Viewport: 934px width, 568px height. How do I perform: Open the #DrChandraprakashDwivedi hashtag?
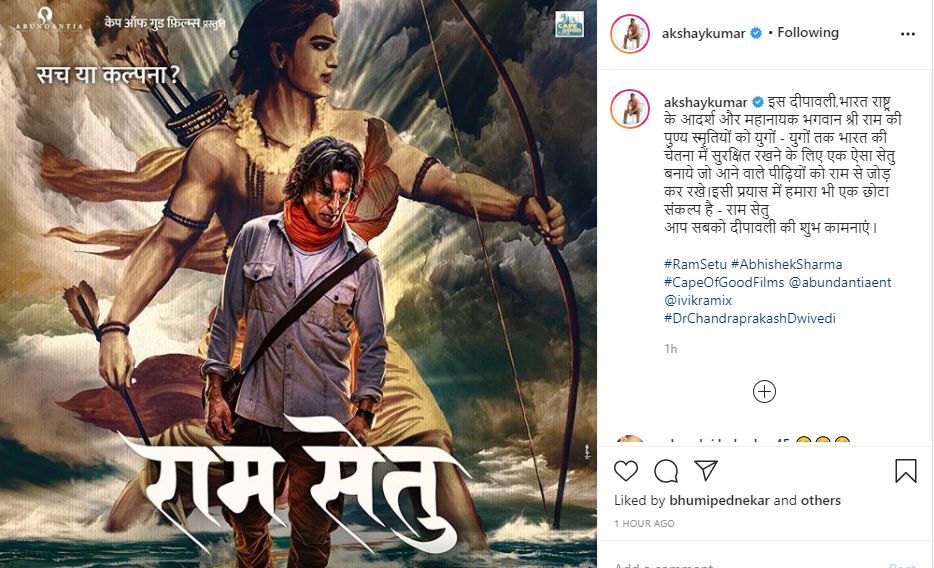[x=749, y=318]
